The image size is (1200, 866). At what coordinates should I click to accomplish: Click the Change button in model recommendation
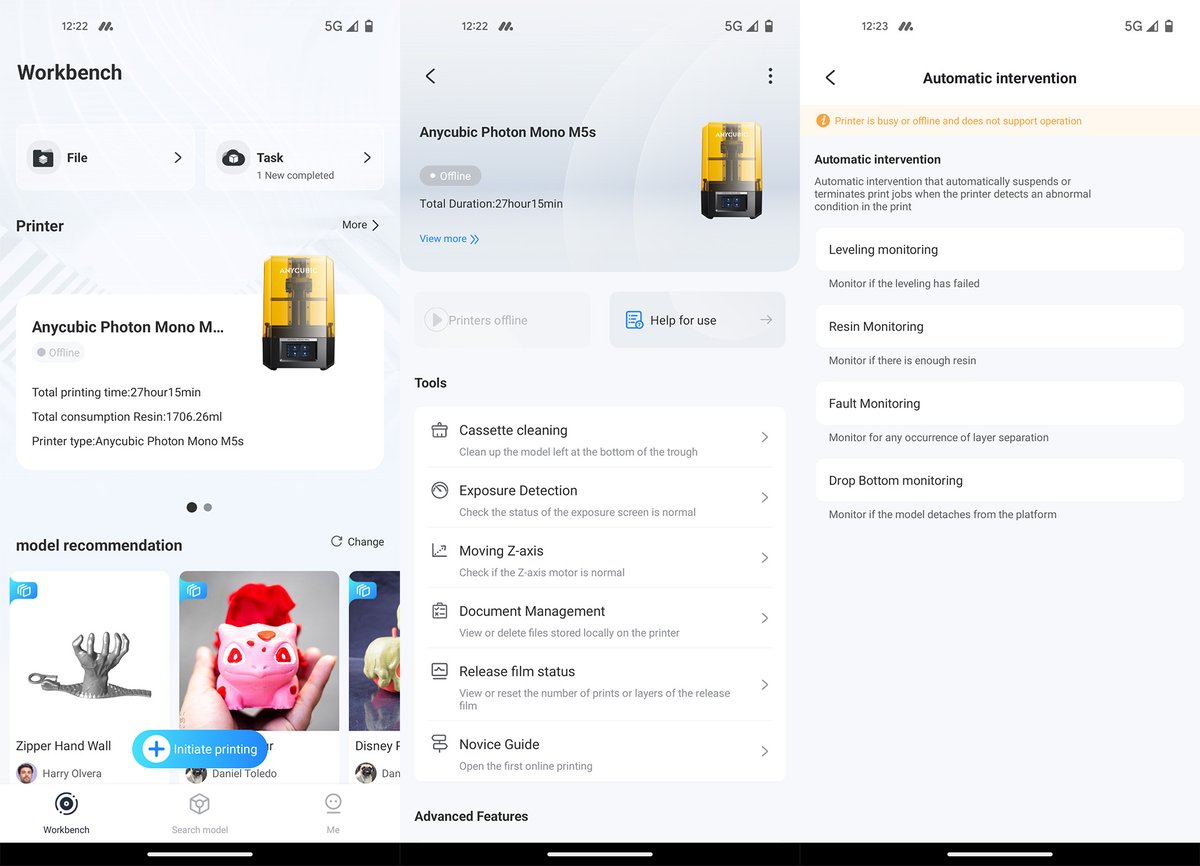coord(357,541)
